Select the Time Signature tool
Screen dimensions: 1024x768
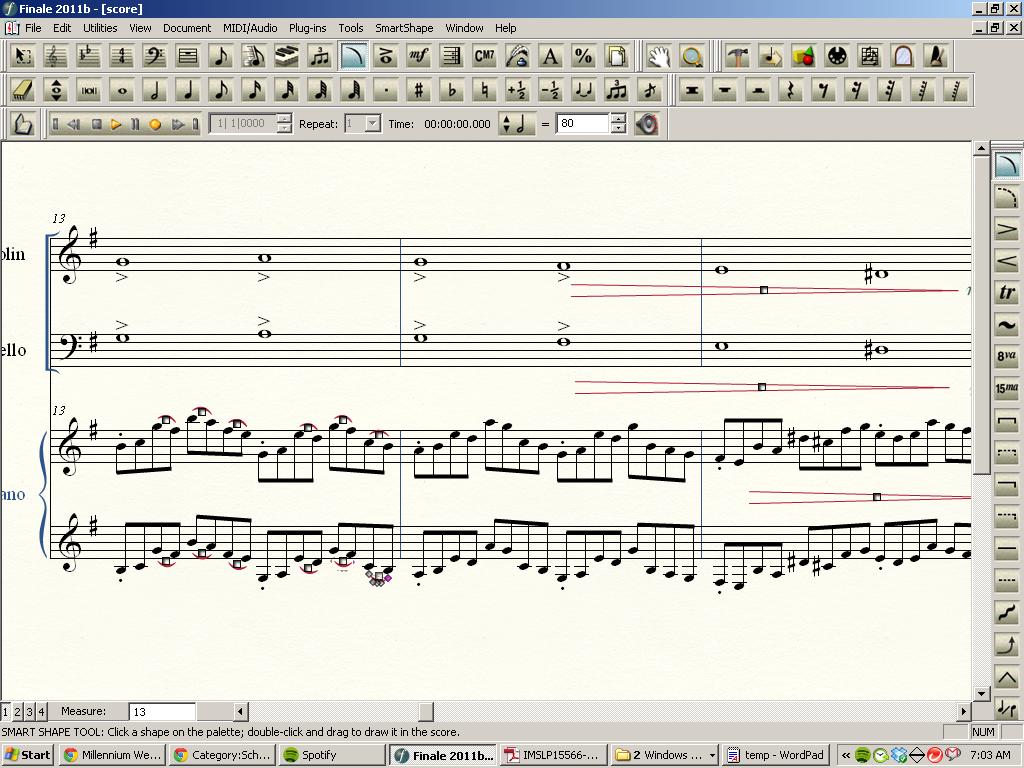(x=121, y=56)
